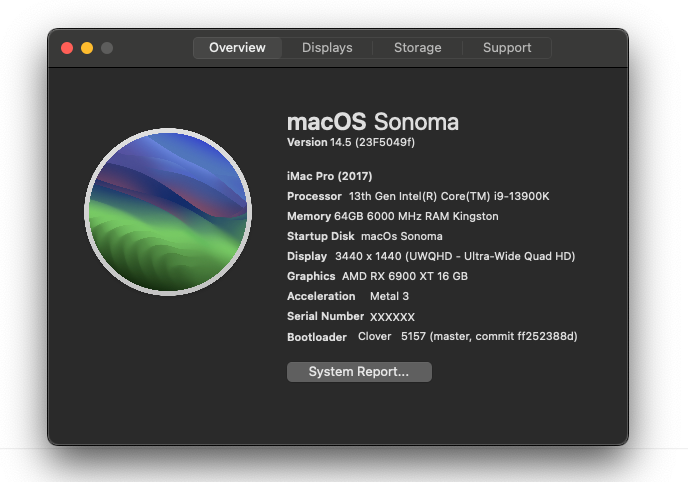Open the Storage tab

(x=417, y=47)
